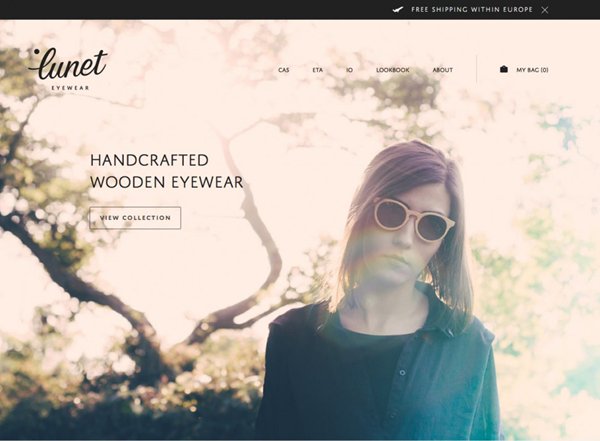Click the lunet script logo

pos(68,64)
